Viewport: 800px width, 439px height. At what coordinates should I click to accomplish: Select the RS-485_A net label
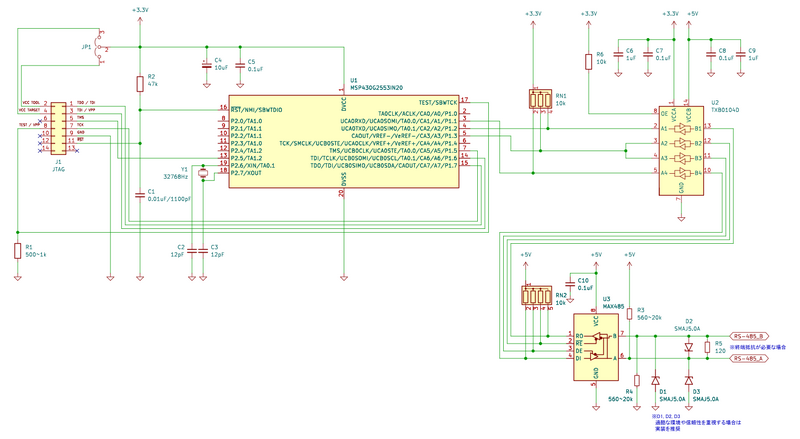750,358
